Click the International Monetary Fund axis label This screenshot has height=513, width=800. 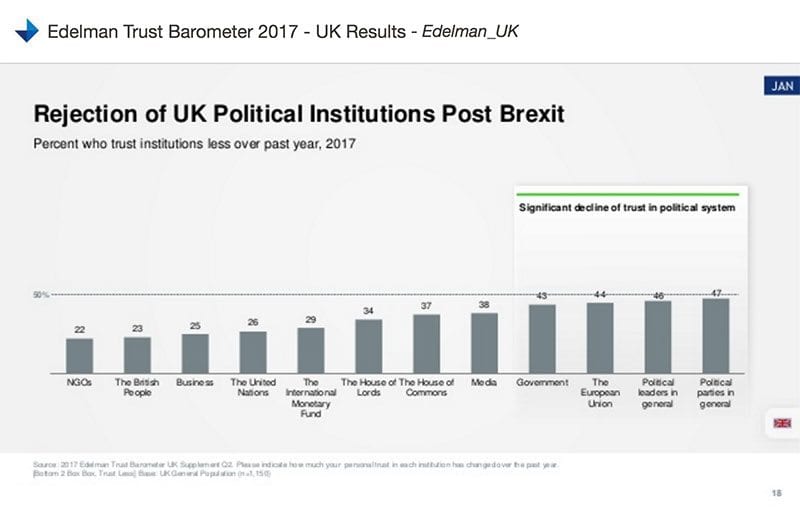(x=311, y=398)
